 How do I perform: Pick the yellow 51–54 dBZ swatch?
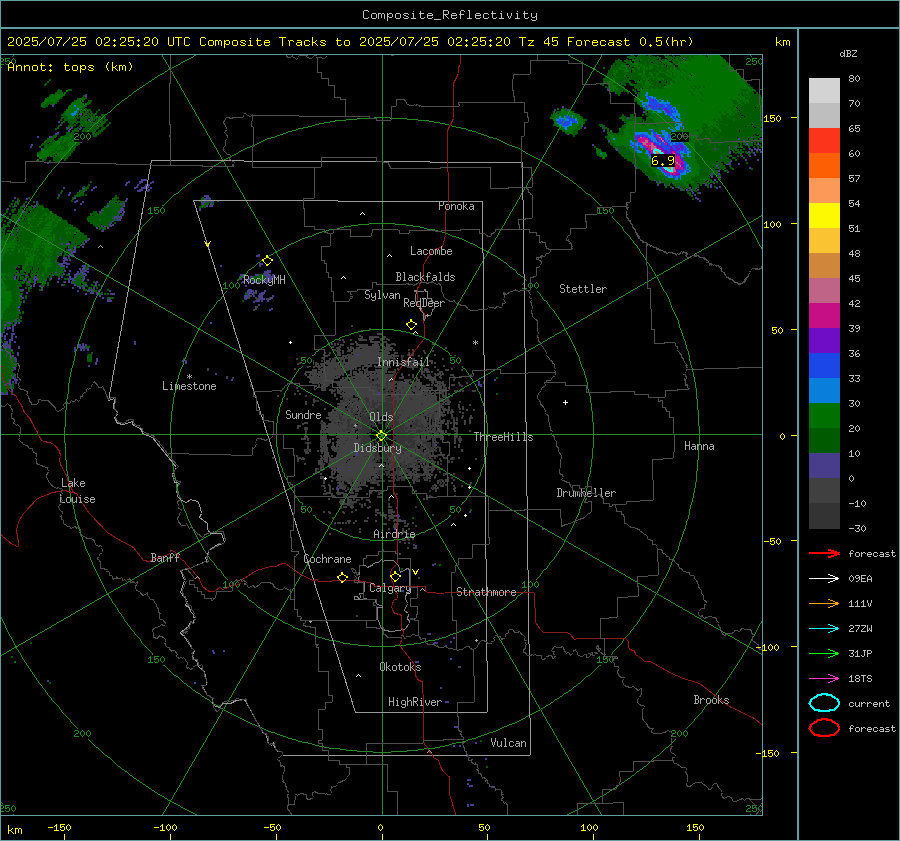824,215
